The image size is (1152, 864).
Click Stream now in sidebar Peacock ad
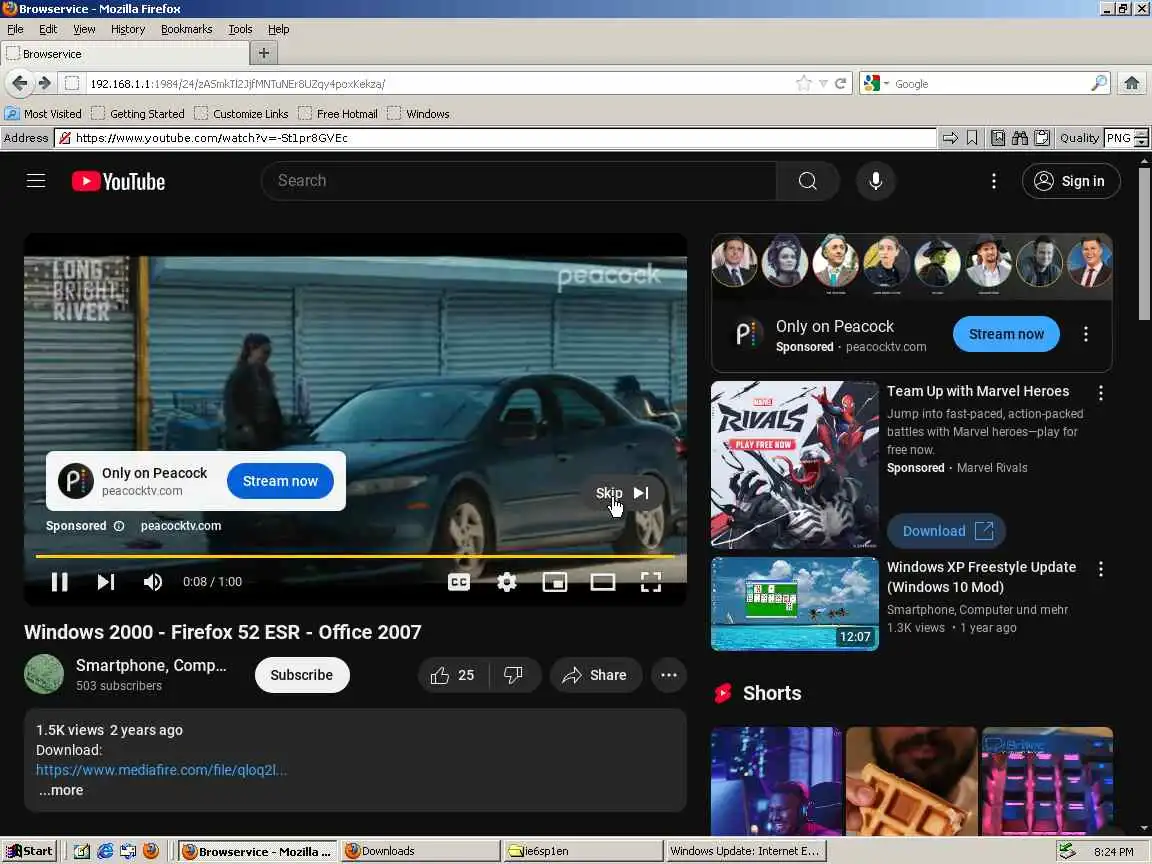pyautogui.click(x=1006, y=334)
